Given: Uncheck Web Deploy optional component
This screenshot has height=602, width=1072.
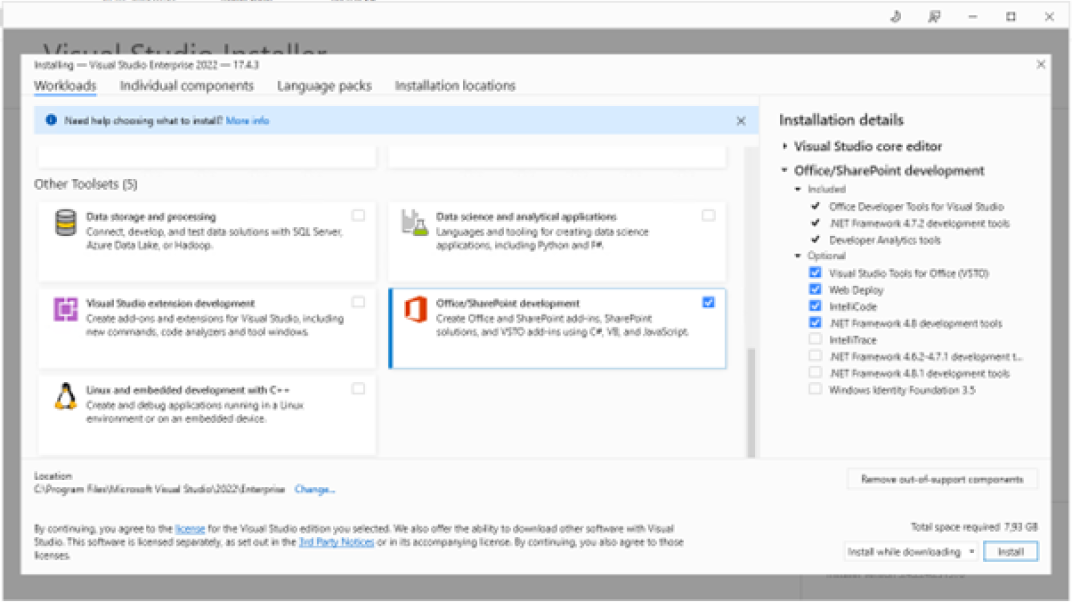Looking at the screenshot, I should tap(816, 290).
